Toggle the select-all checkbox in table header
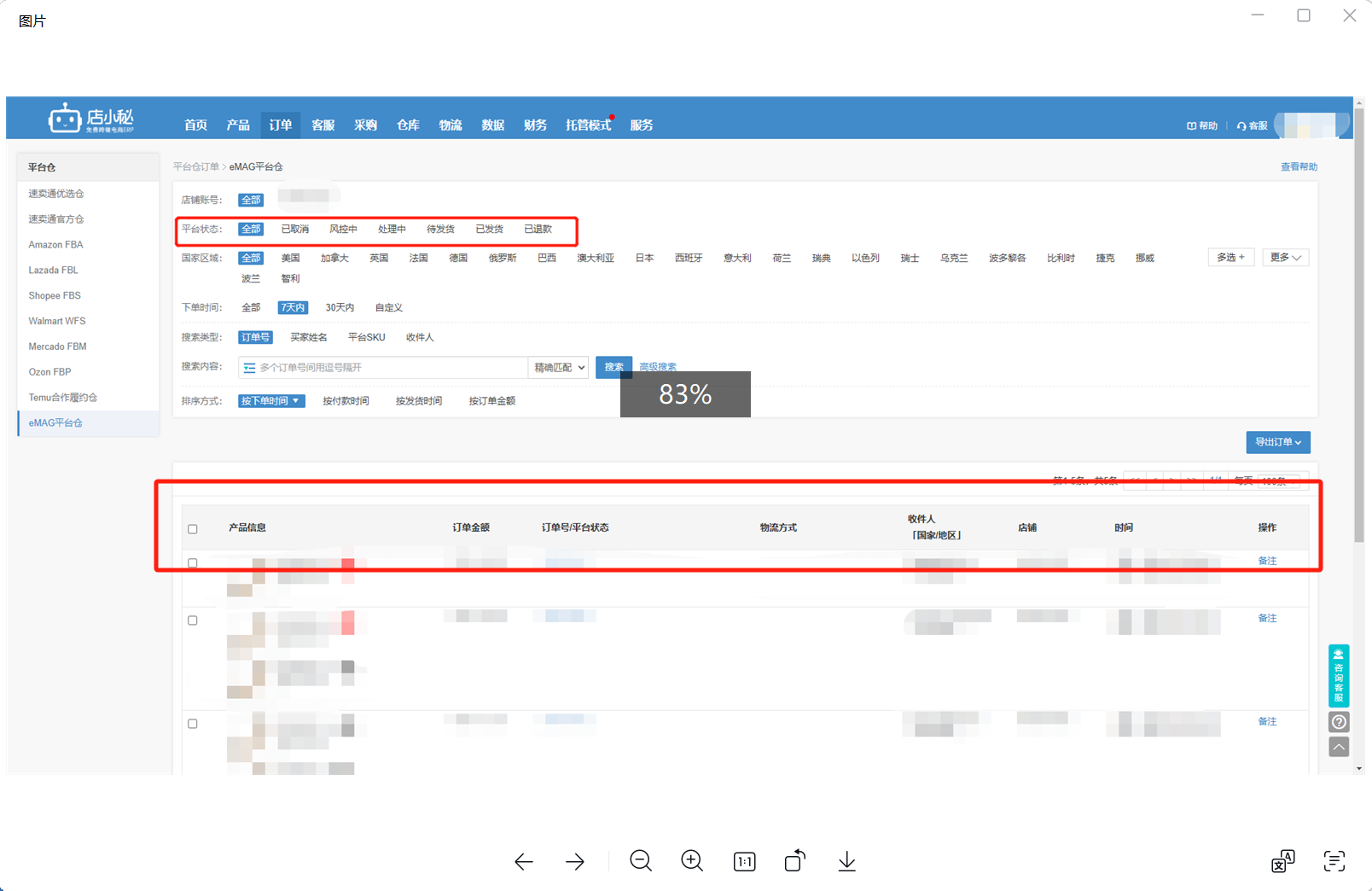The image size is (1372, 891). click(x=193, y=529)
